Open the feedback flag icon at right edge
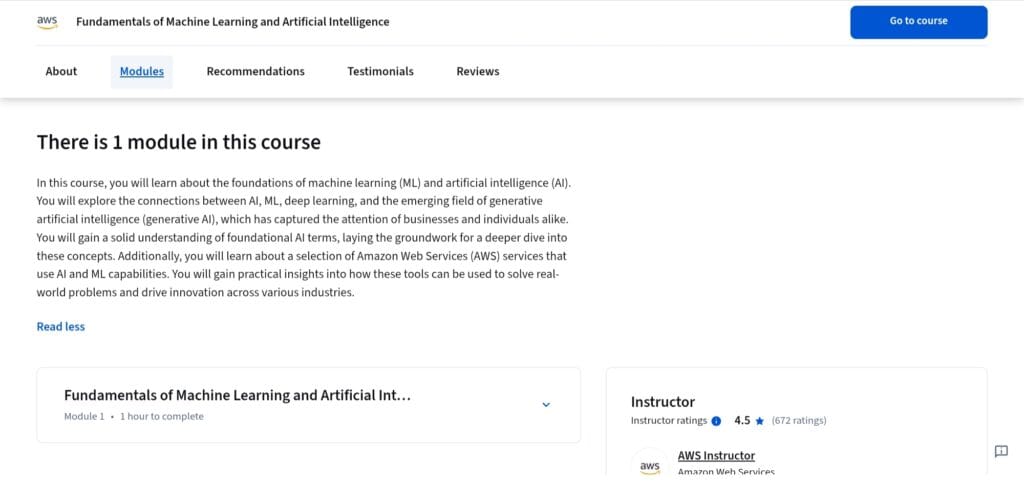Viewport: 1024px width, 483px height. coord(1001,451)
